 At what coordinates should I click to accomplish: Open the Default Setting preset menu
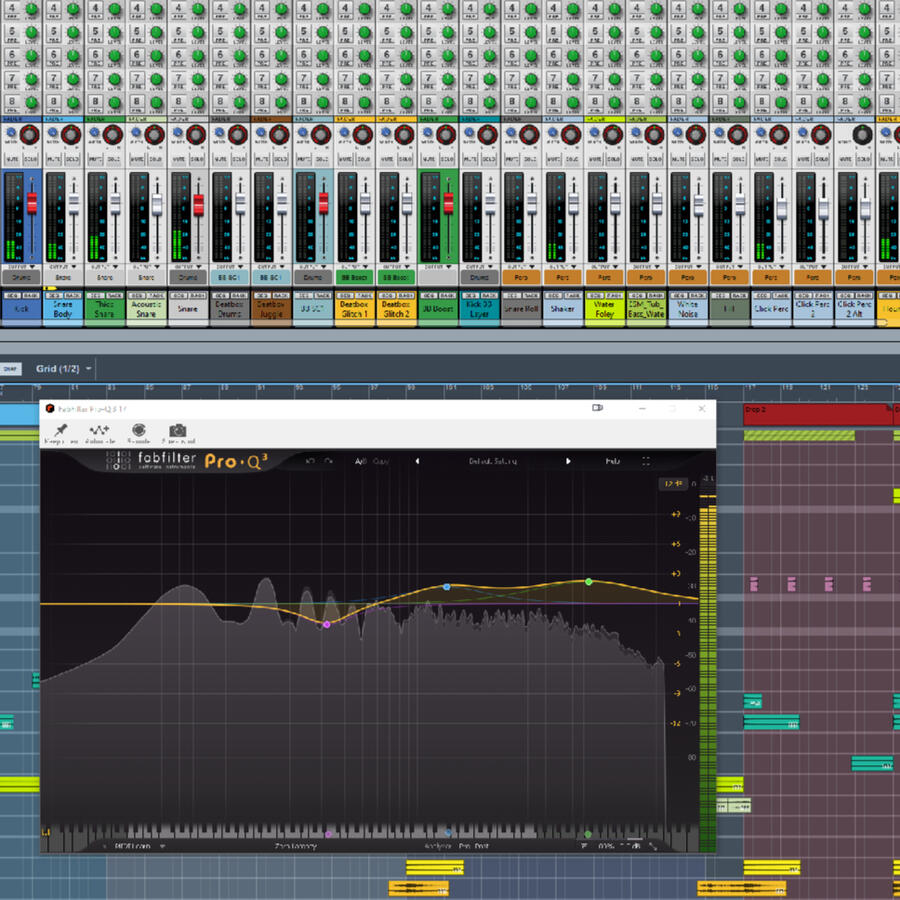coord(492,461)
